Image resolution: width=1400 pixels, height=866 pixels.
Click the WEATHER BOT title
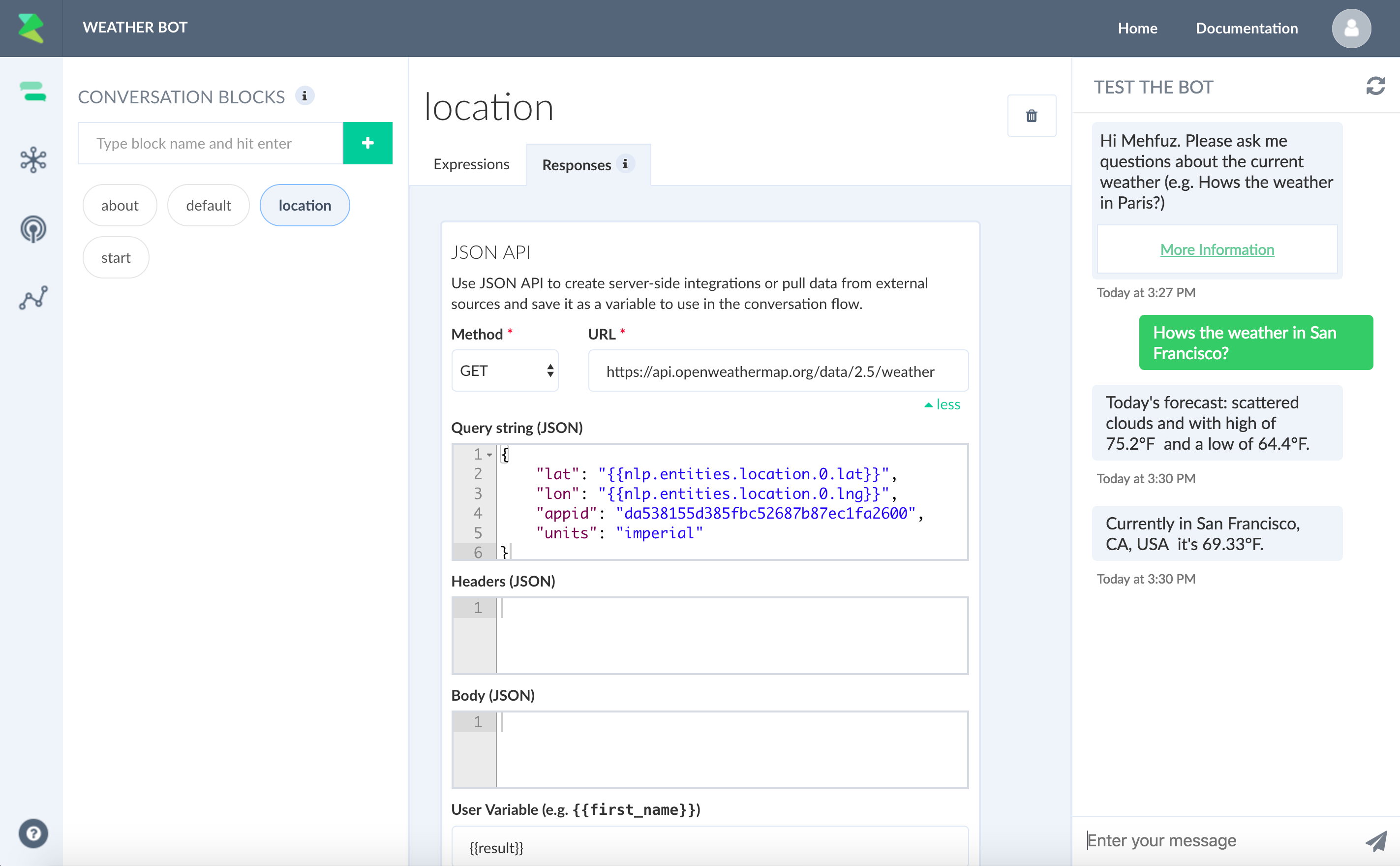tap(135, 28)
